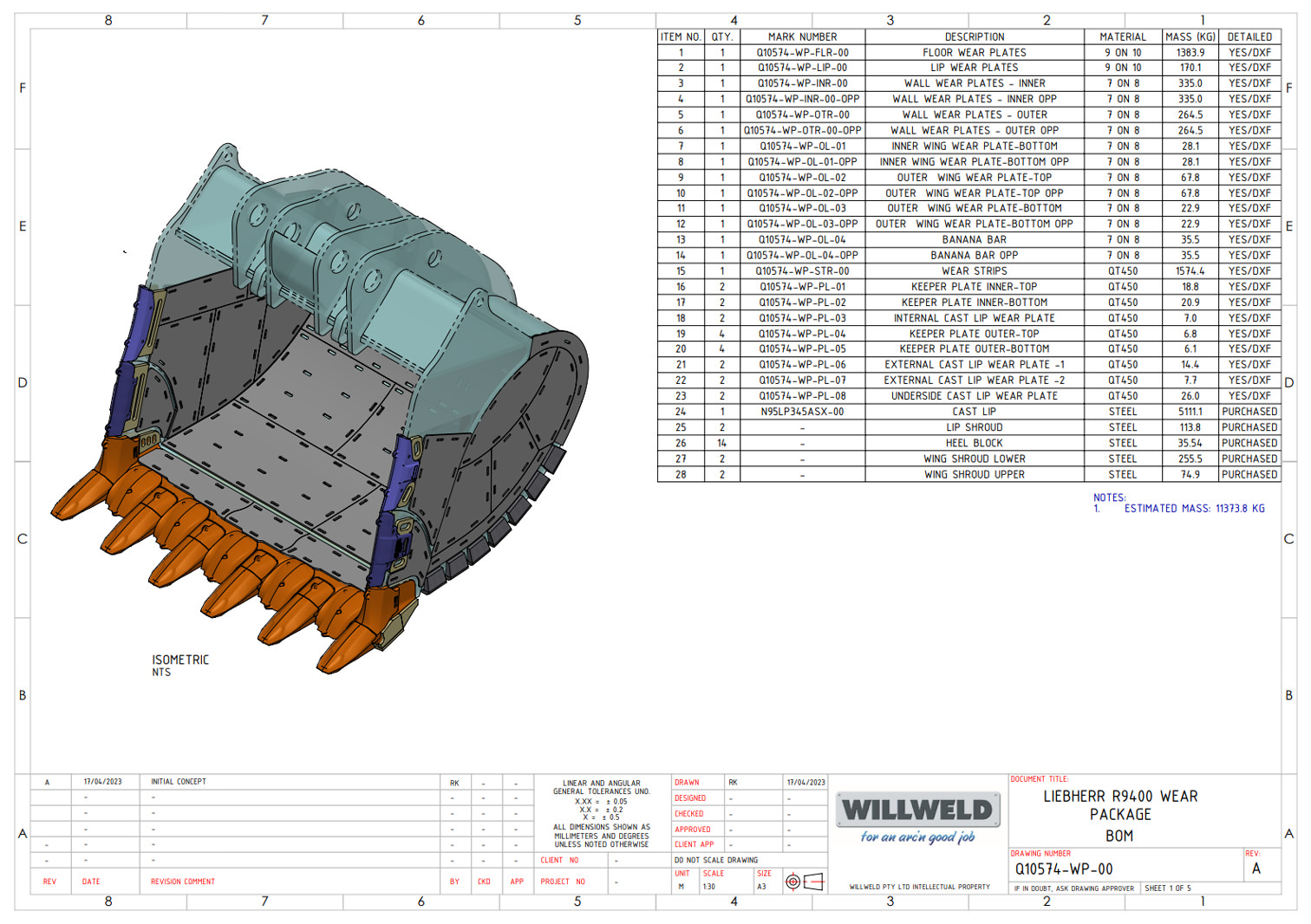Click the MASS value 5111.1 for CAST LIP

1190,412
